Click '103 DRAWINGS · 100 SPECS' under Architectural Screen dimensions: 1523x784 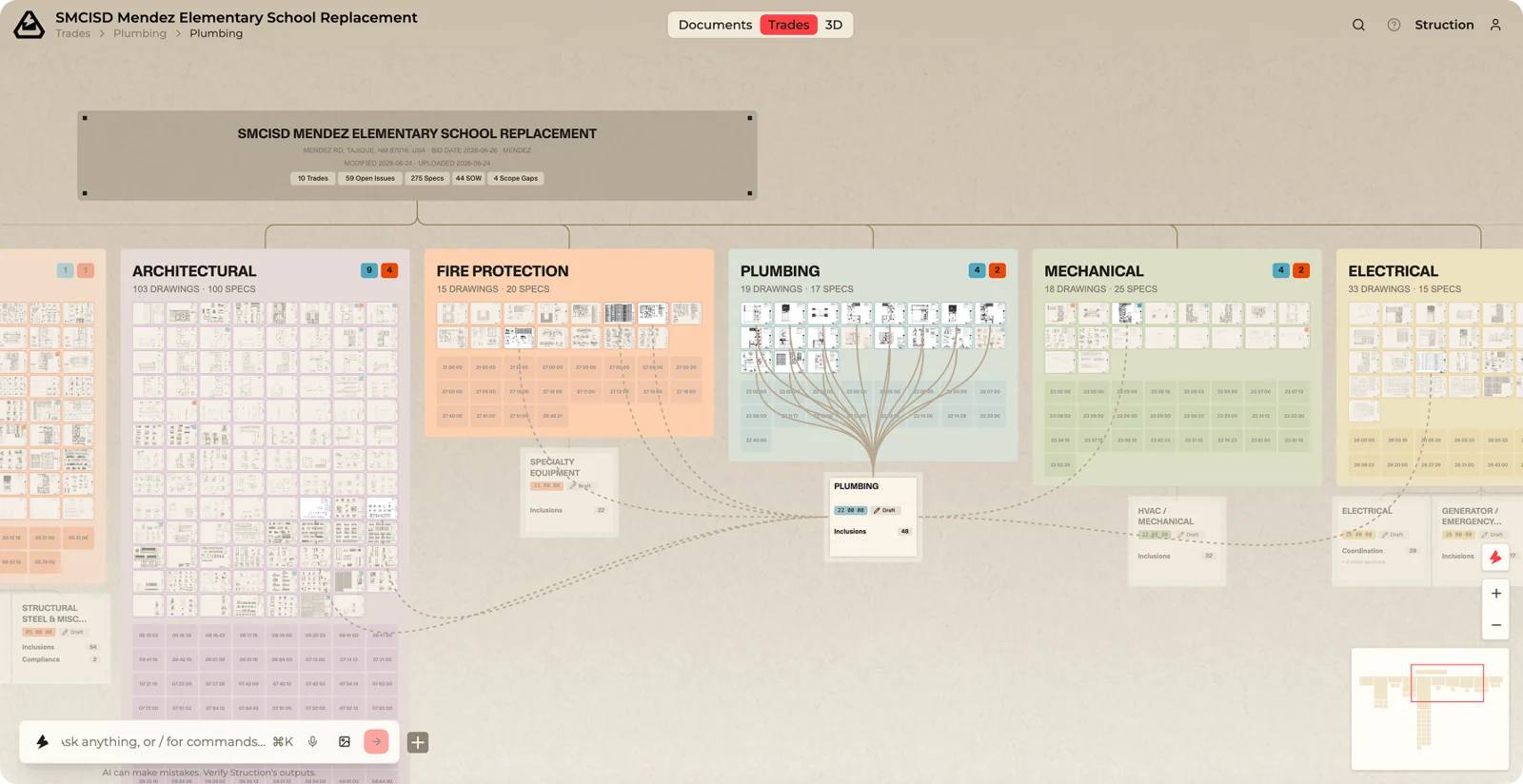[194, 289]
